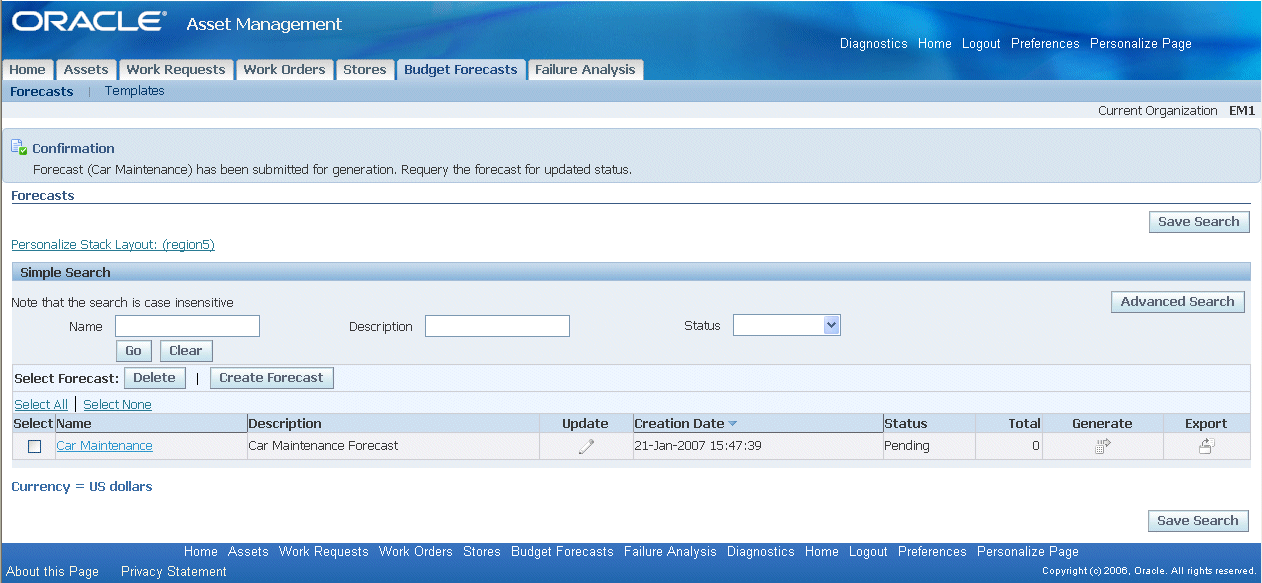
Task: Open Preferences in the top header
Action: pyautogui.click(x=1045, y=44)
